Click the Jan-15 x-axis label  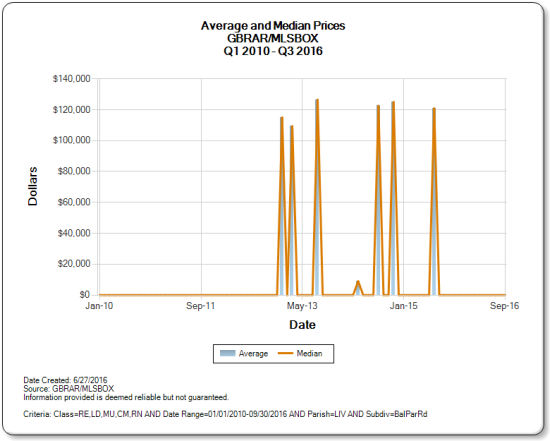point(404,306)
